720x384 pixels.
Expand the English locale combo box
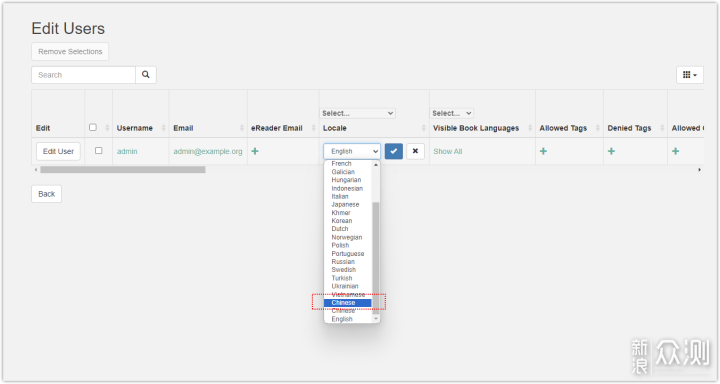(352, 151)
